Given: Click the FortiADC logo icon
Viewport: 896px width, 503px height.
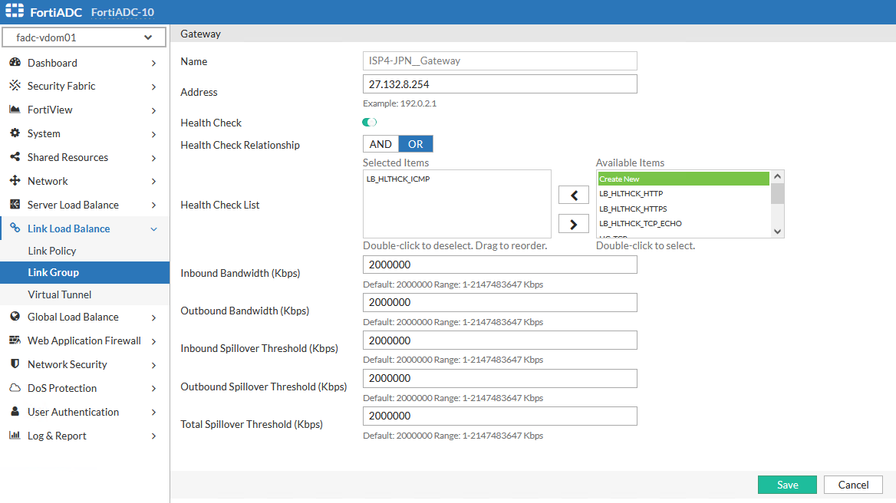Looking at the screenshot, I should coord(15,10).
